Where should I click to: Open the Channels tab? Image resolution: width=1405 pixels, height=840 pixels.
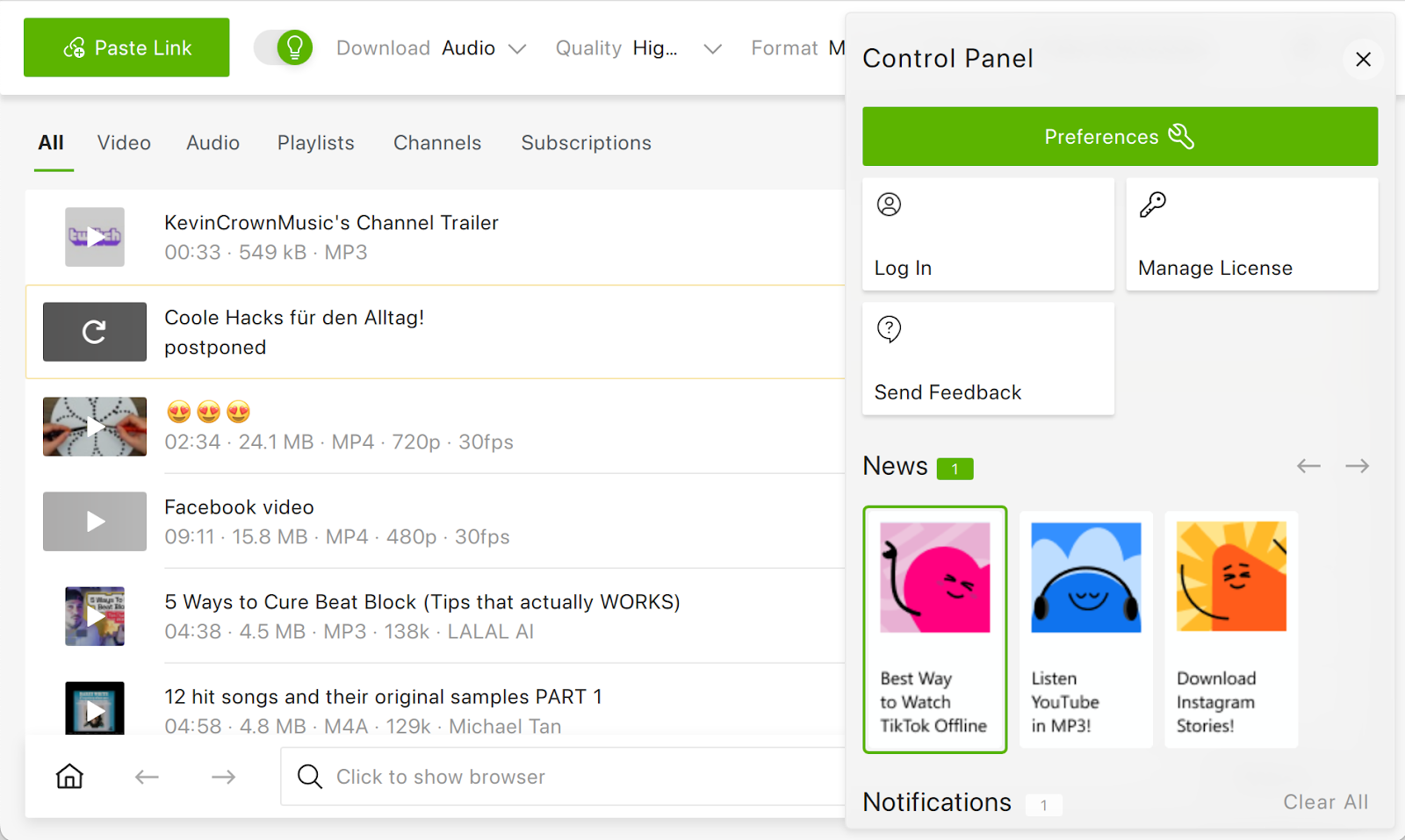tap(437, 143)
